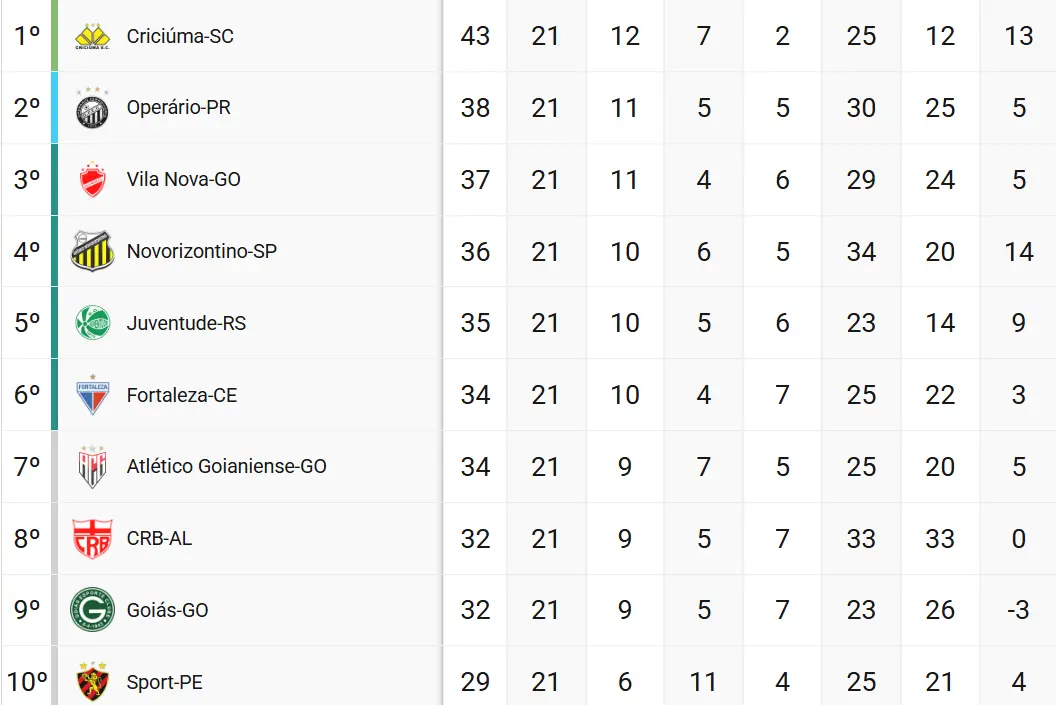Image resolution: width=1056 pixels, height=705 pixels.
Task: Click Criciúma's 43 points cell
Action: click(x=475, y=36)
